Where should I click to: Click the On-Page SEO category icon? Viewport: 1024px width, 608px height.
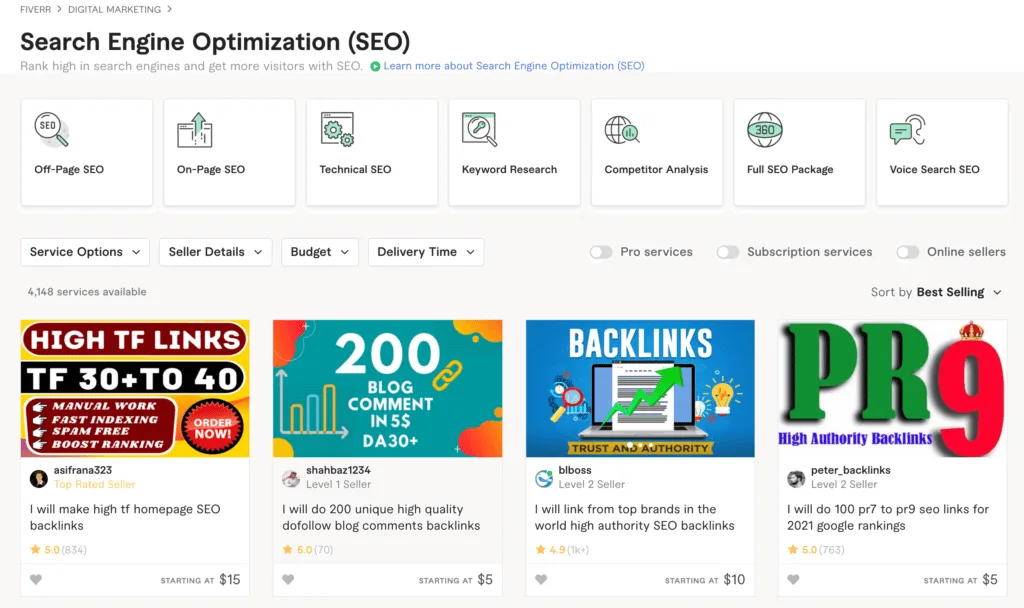click(x=193, y=130)
